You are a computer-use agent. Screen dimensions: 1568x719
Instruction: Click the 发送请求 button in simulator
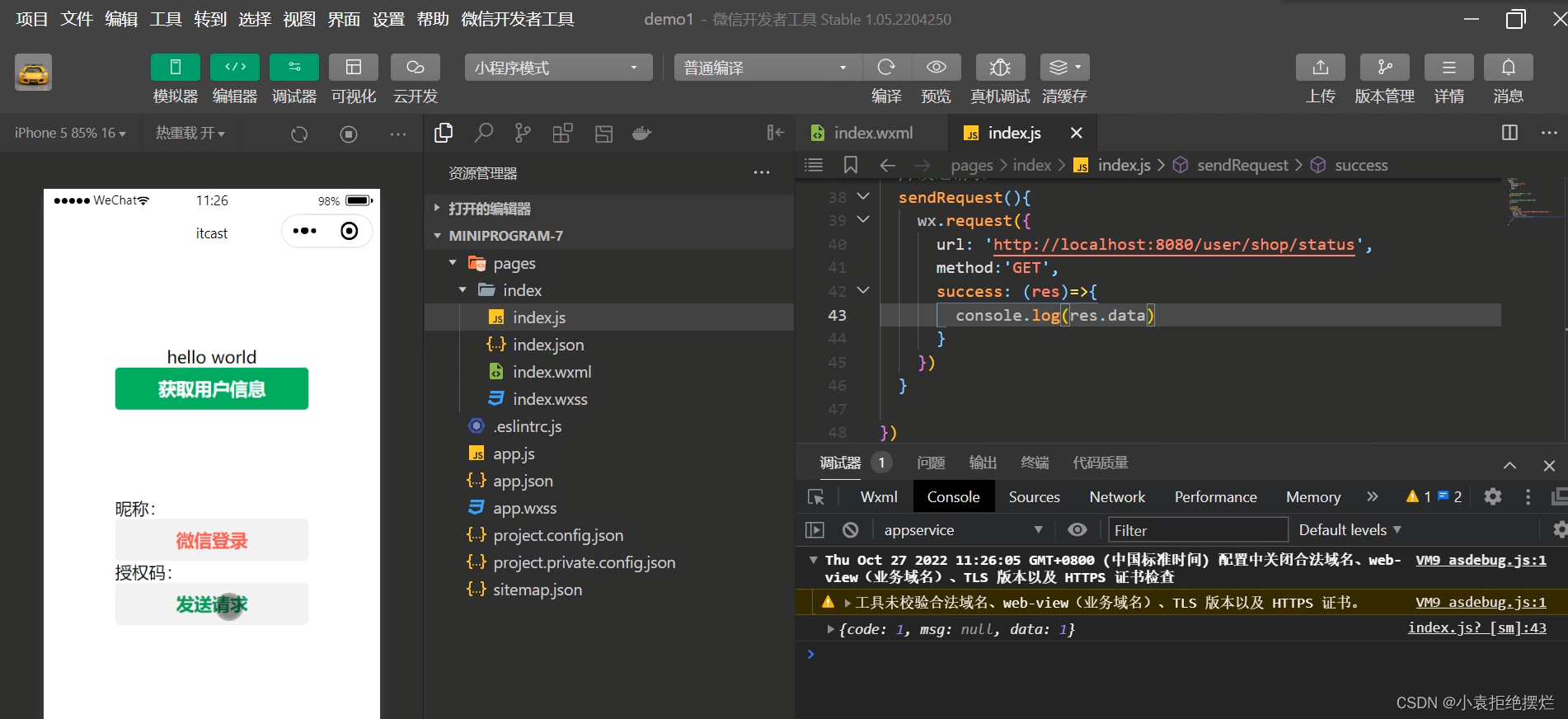tap(212, 604)
